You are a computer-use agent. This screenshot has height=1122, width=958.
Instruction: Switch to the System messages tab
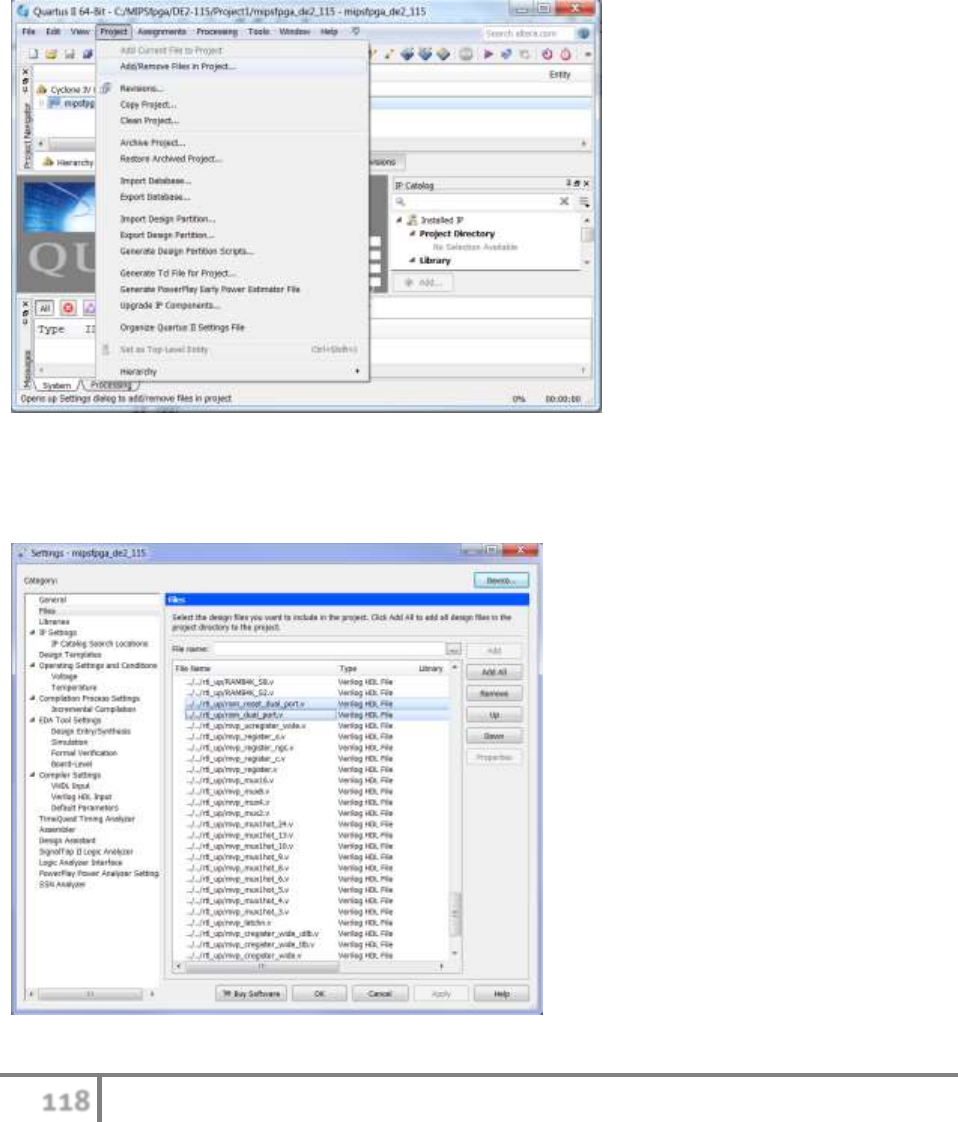click(x=57, y=386)
